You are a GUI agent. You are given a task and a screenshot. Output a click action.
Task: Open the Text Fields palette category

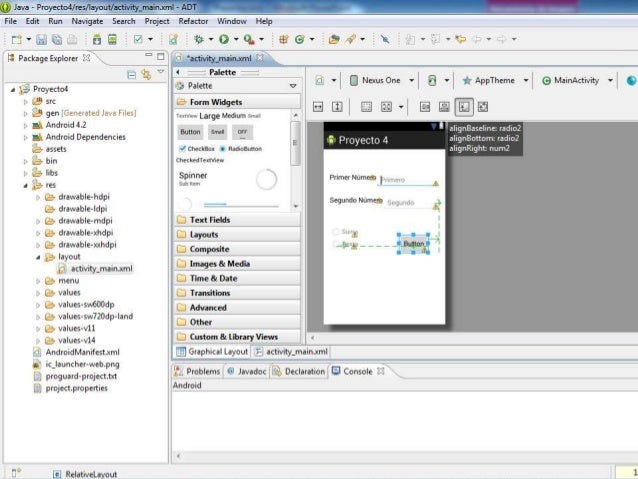(210, 219)
